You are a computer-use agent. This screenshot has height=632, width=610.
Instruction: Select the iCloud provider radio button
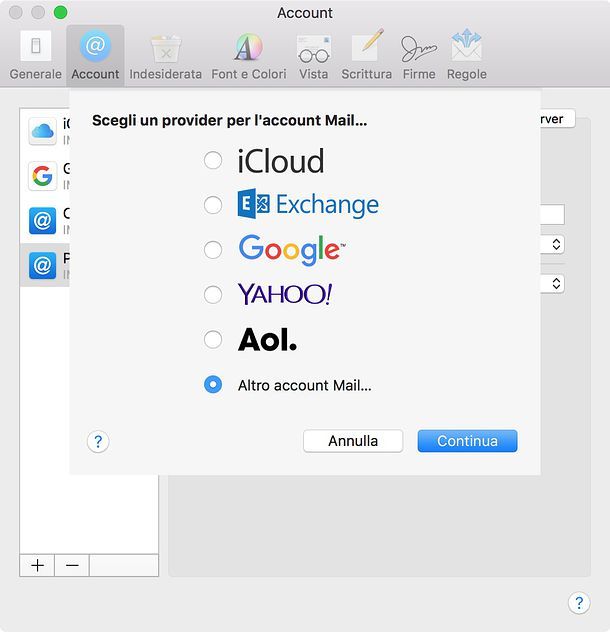[213, 160]
